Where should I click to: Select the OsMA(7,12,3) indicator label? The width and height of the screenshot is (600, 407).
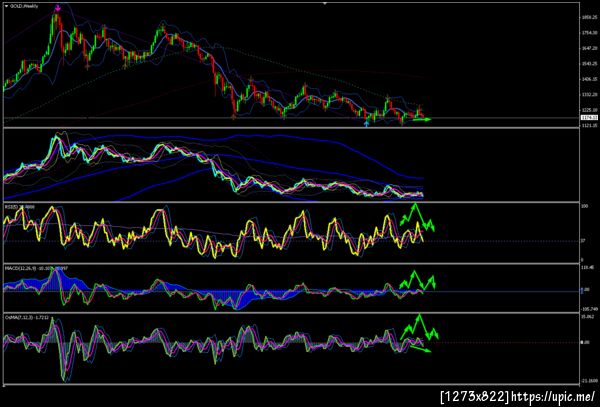click(x=29, y=317)
